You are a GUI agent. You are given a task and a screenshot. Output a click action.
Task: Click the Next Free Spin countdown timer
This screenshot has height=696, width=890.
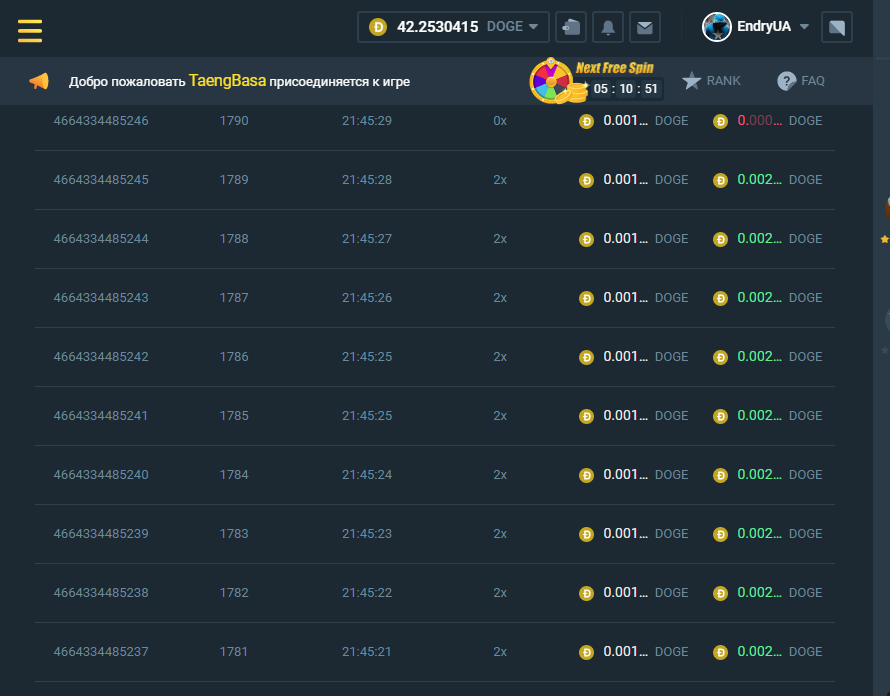click(624, 89)
